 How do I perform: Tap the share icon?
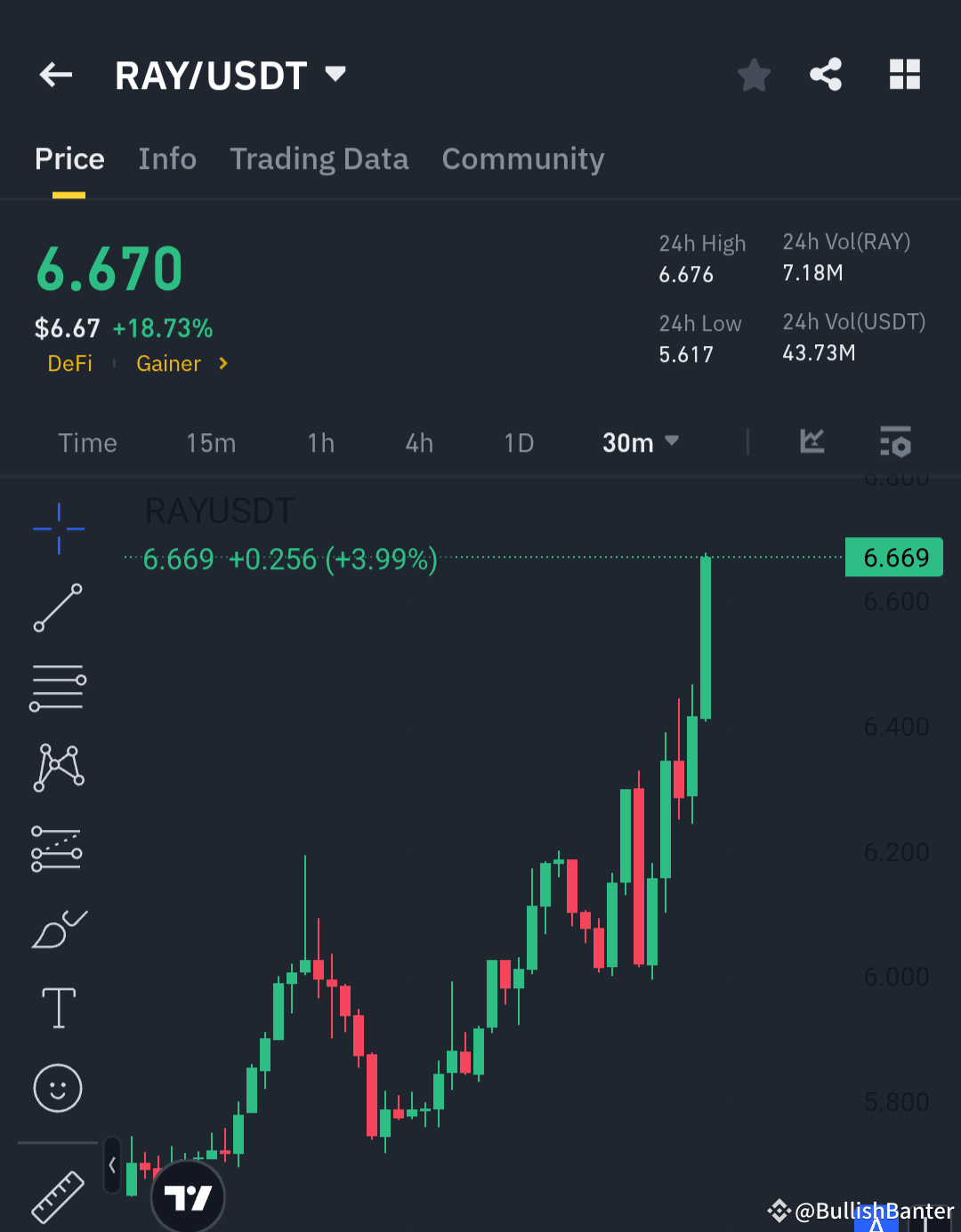826,75
